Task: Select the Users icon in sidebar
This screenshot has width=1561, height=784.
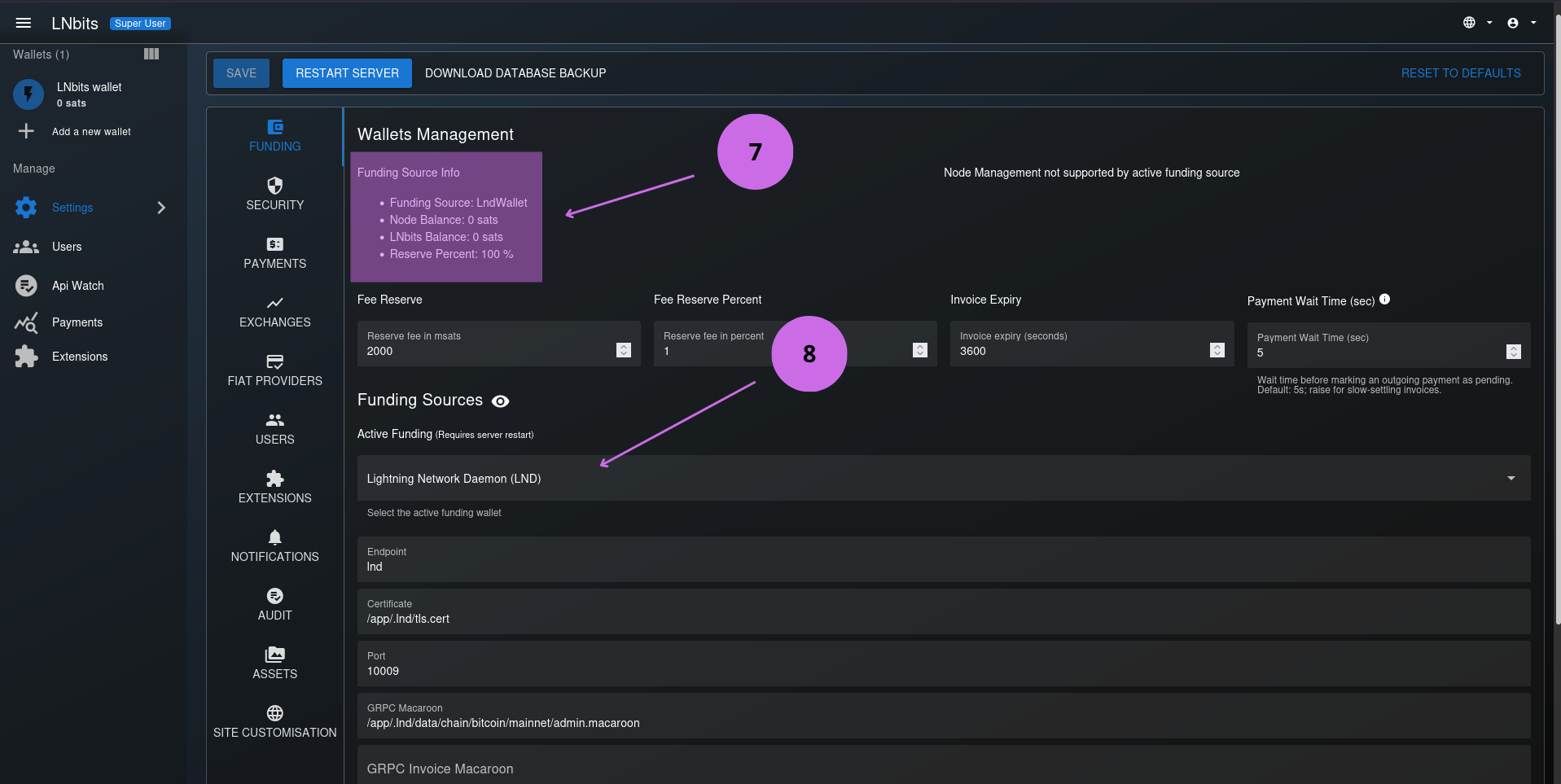Action: point(25,247)
